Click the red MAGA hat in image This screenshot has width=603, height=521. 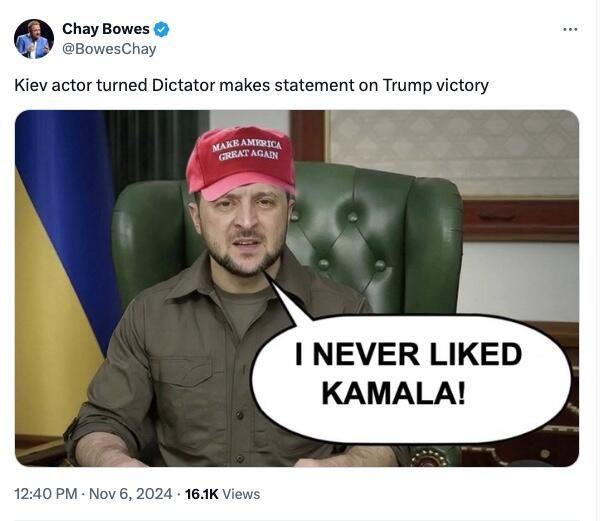240,163
